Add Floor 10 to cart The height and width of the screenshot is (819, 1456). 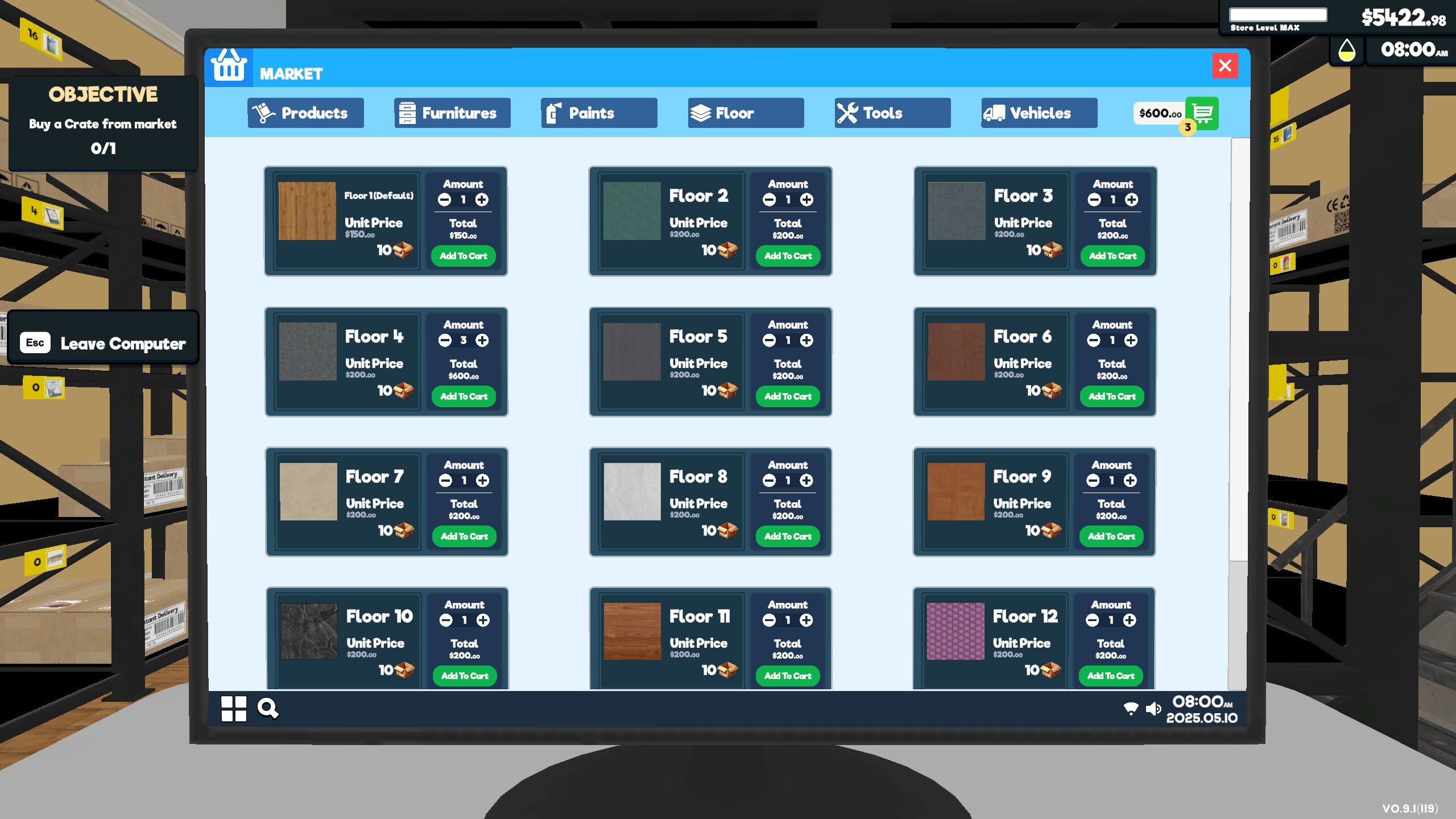coord(465,676)
